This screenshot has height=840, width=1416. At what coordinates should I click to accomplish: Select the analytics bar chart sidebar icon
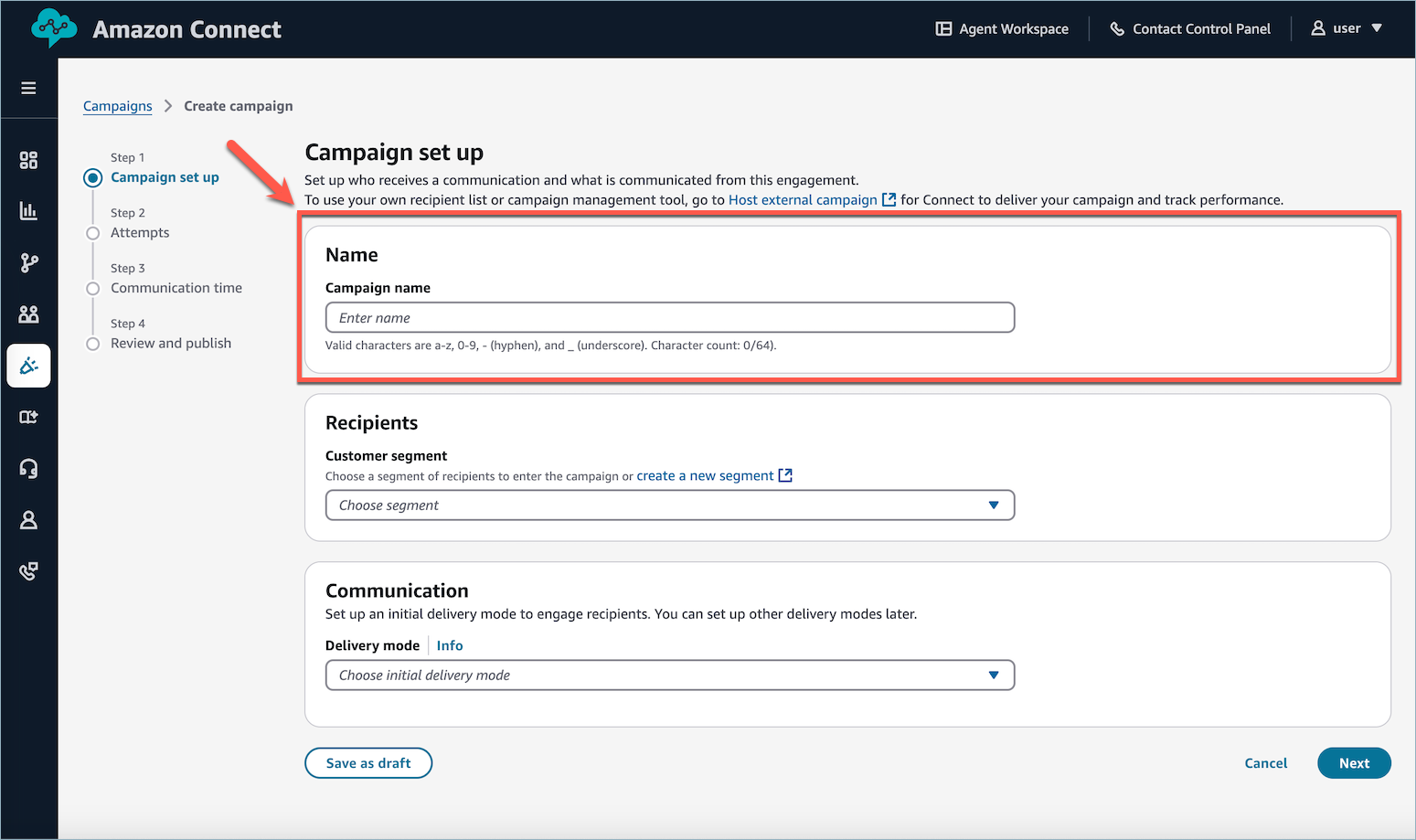[x=29, y=211]
